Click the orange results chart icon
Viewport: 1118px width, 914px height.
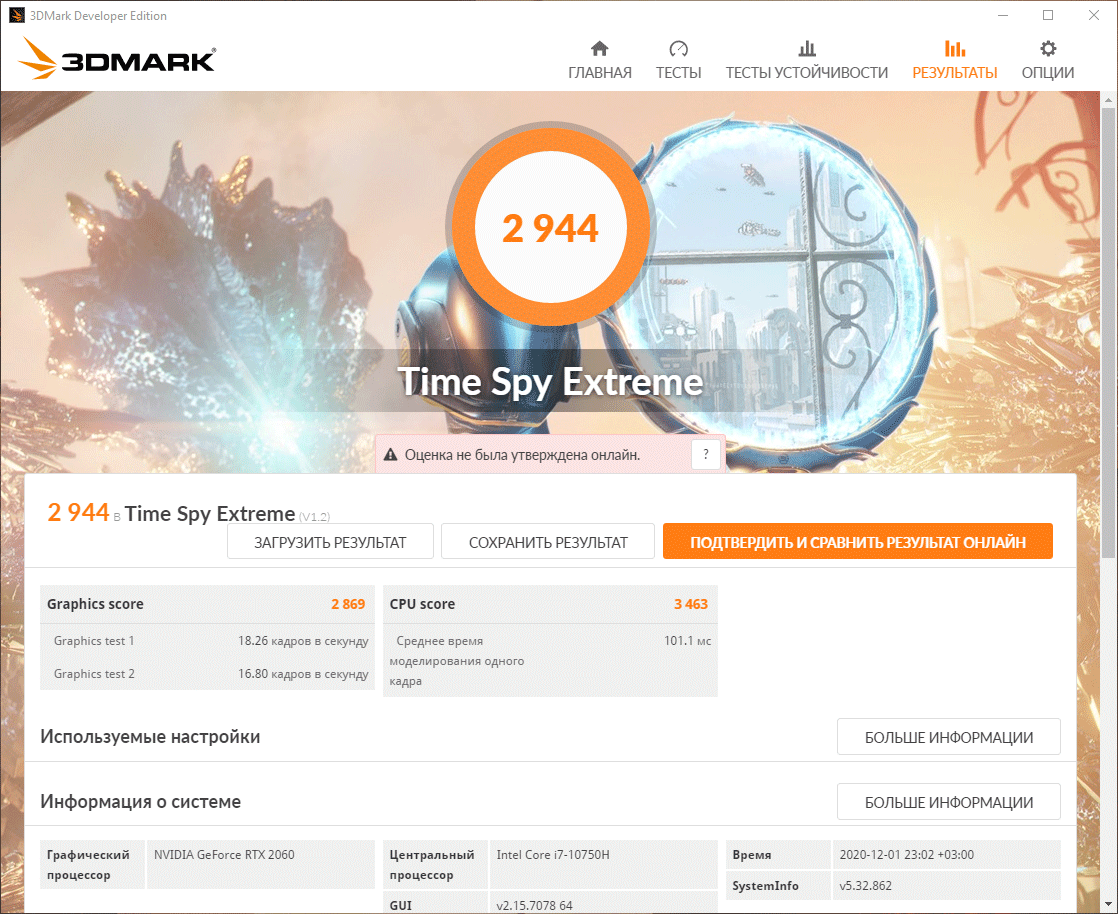click(955, 48)
